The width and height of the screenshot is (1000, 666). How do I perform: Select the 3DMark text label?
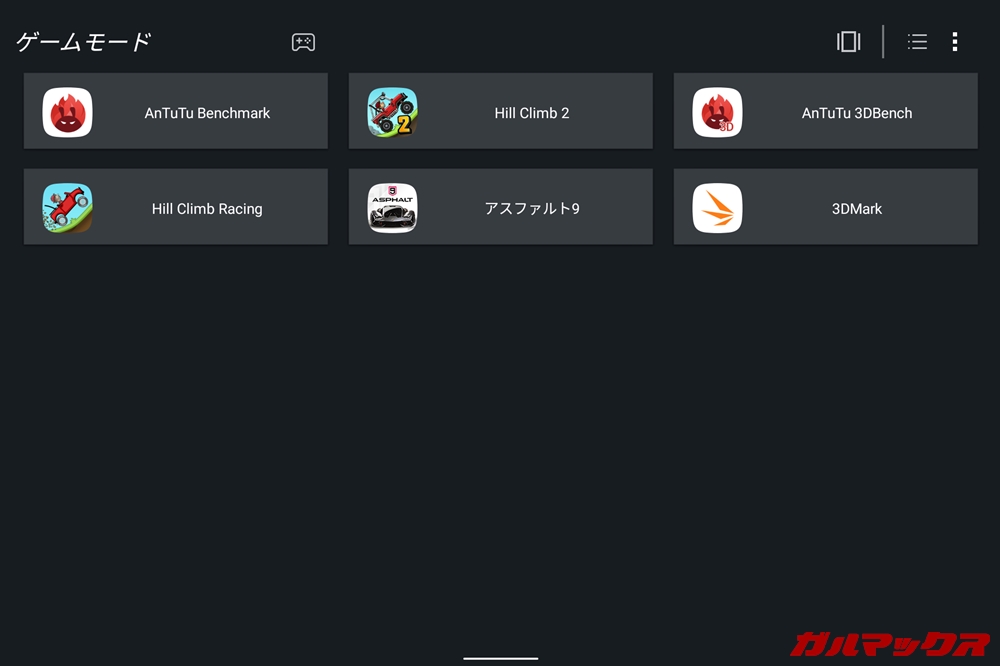[857, 209]
